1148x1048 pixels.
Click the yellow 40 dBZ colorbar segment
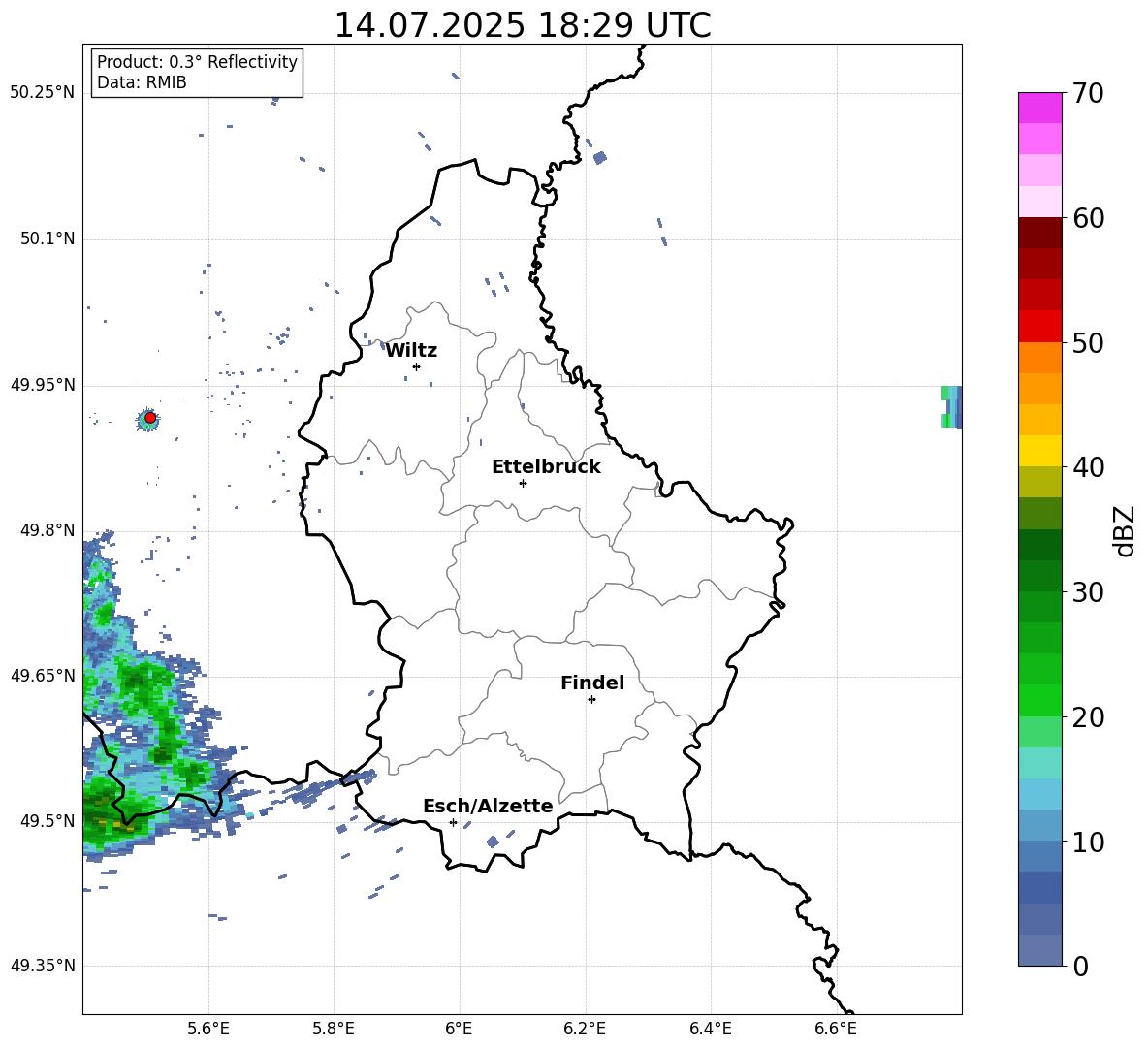[x=1039, y=451]
